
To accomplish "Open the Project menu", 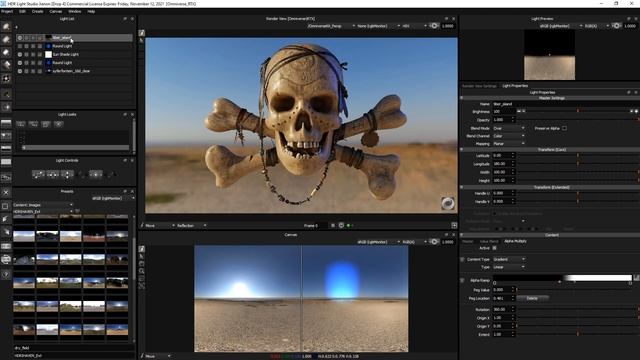I will pos(7,11).
